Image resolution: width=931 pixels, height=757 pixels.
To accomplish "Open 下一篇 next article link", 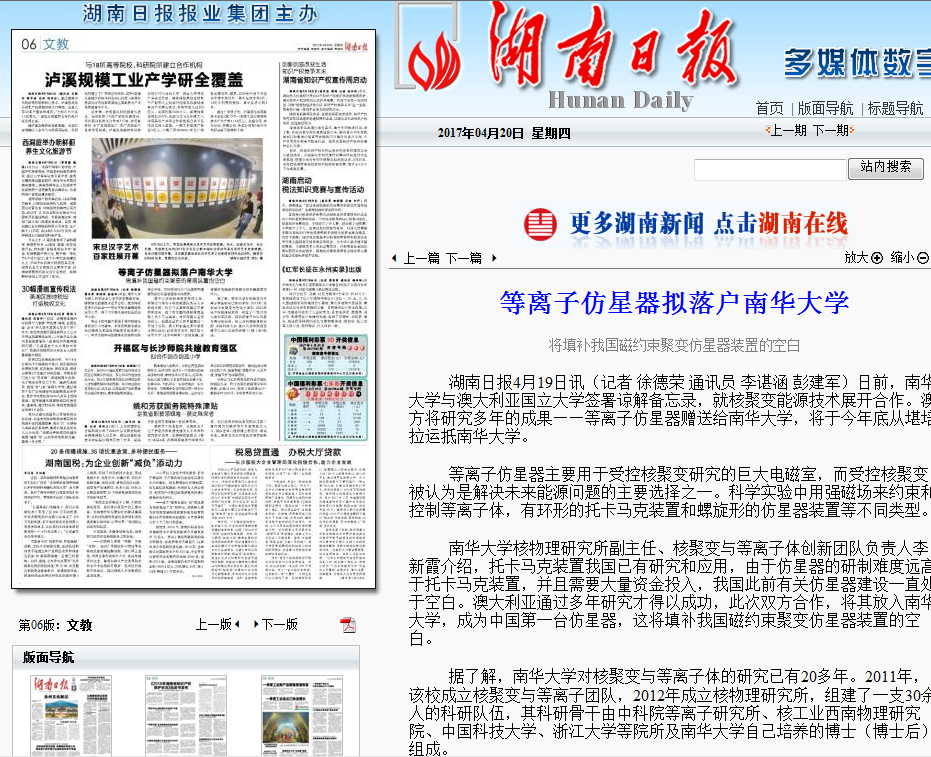I will point(464,258).
